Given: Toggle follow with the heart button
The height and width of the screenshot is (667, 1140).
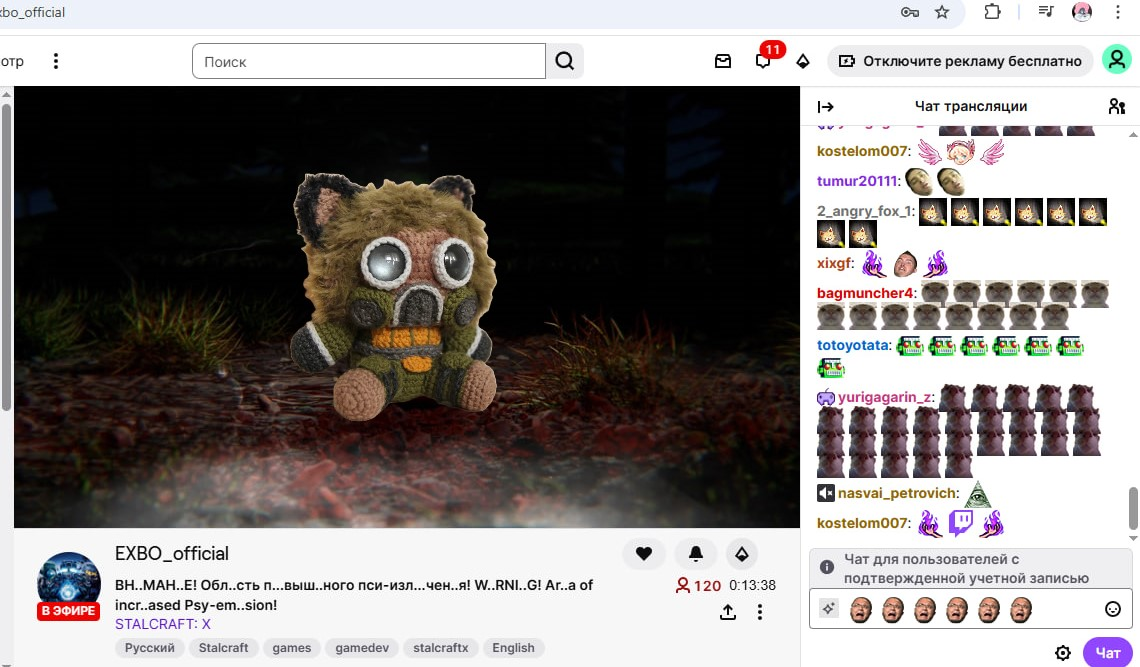Looking at the screenshot, I should tap(644, 553).
